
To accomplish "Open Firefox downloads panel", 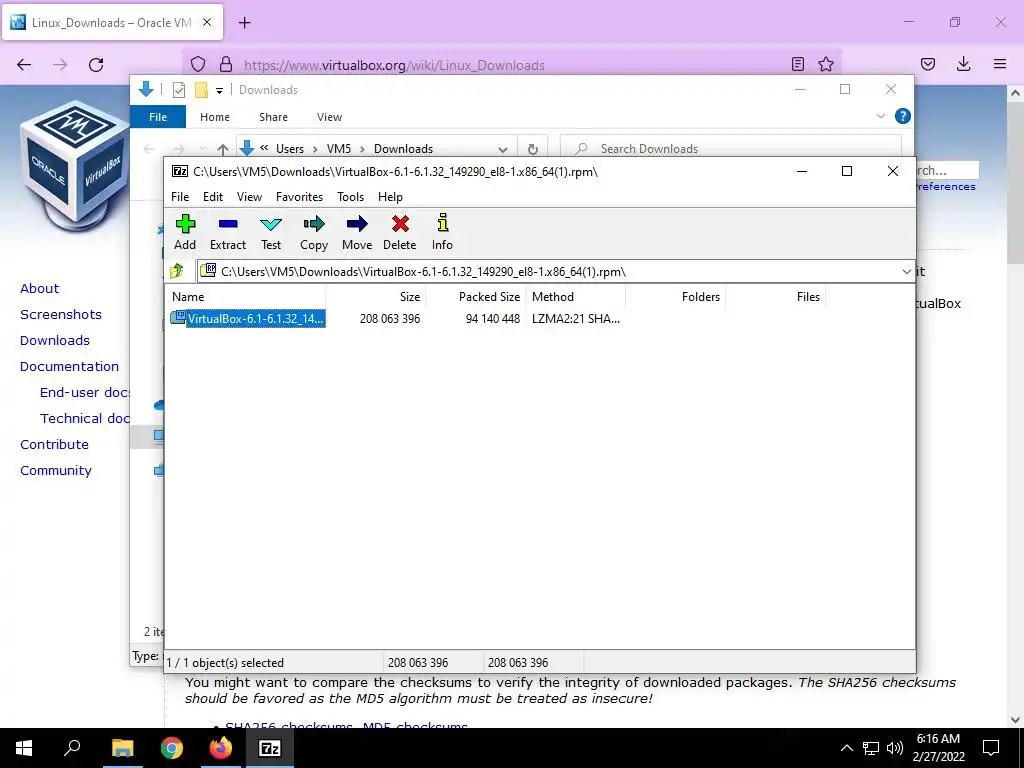I will (963, 64).
